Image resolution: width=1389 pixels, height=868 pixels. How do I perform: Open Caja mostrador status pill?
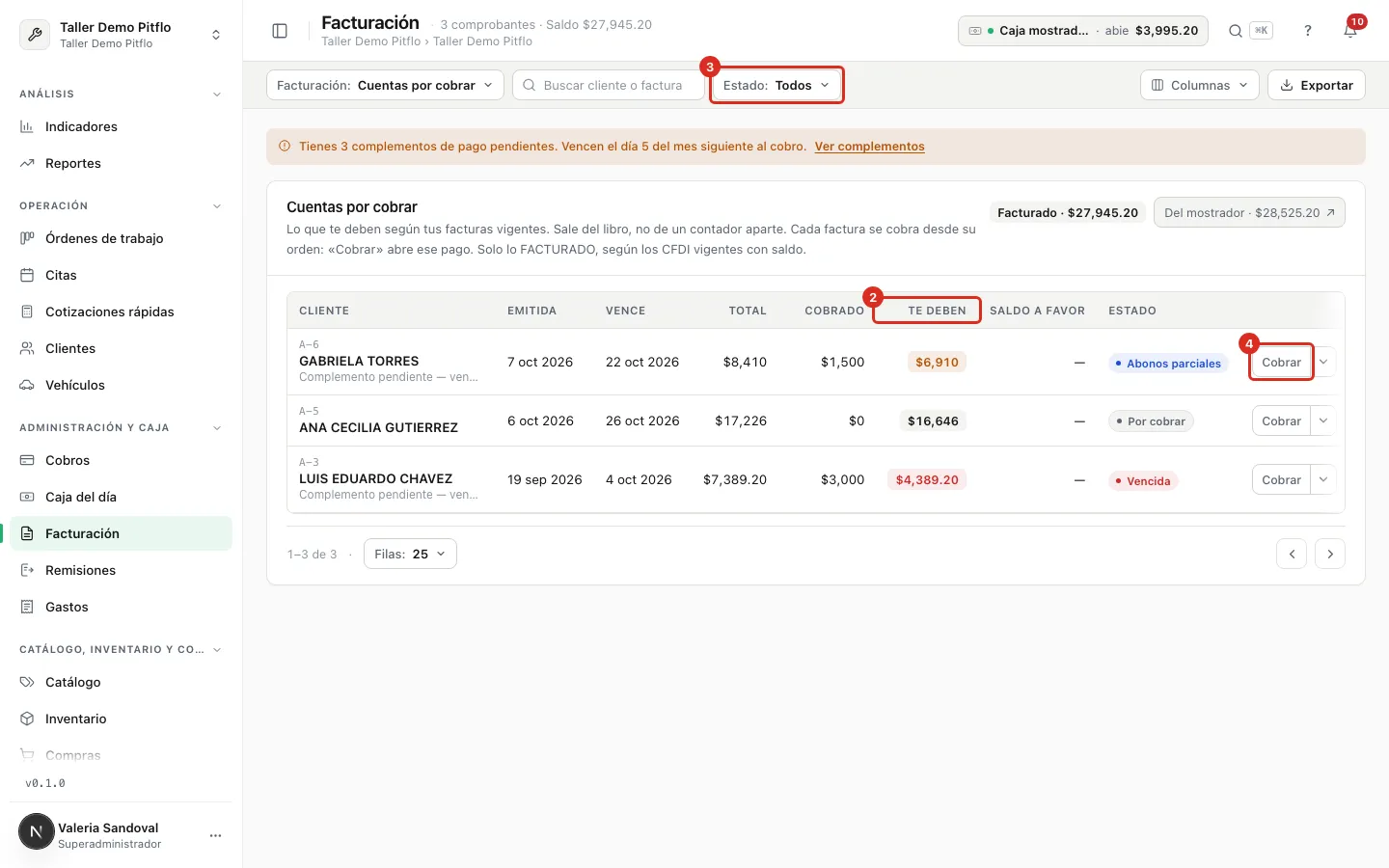pyautogui.click(x=1083, y=31)
